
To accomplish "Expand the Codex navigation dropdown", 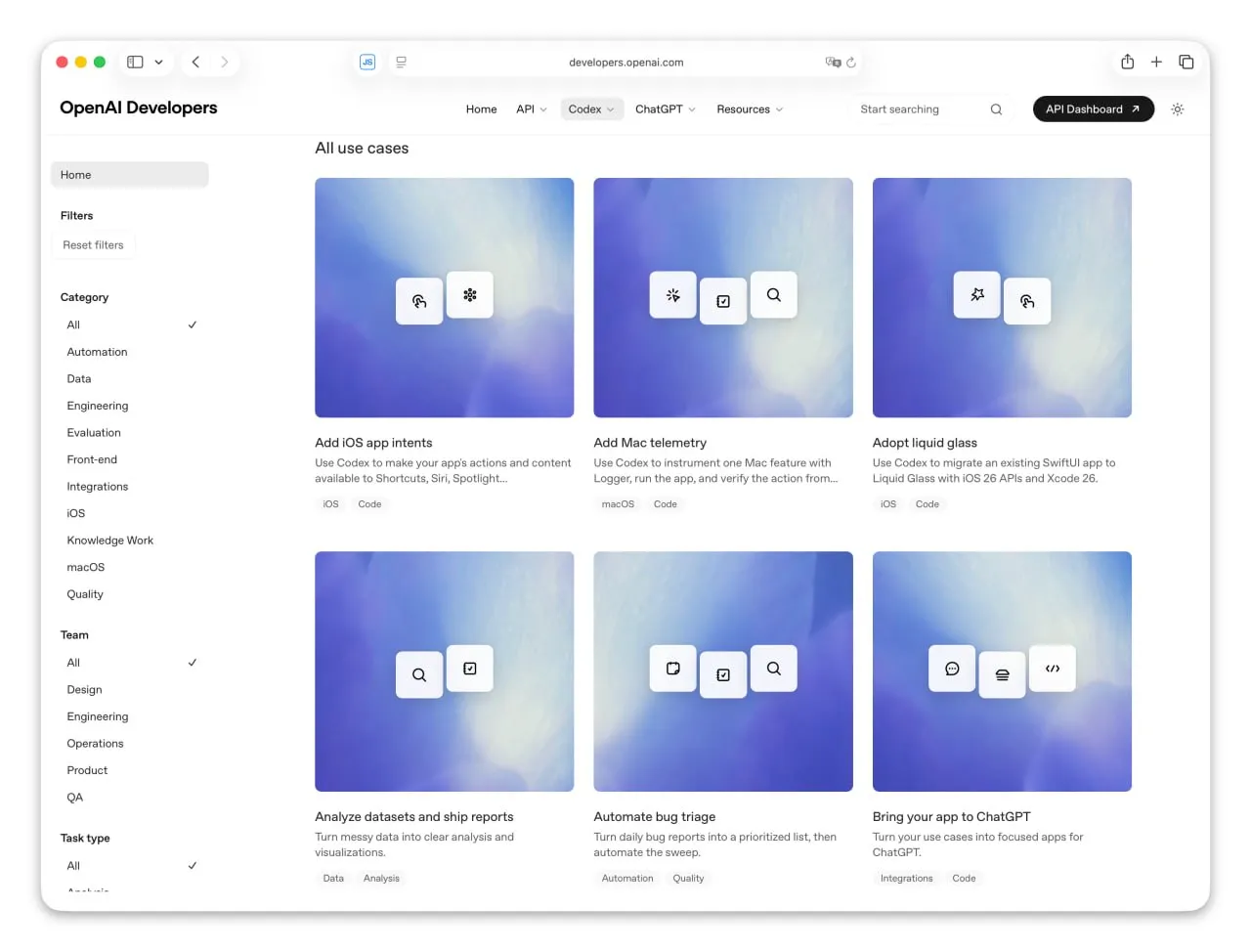I will (591, 109).
